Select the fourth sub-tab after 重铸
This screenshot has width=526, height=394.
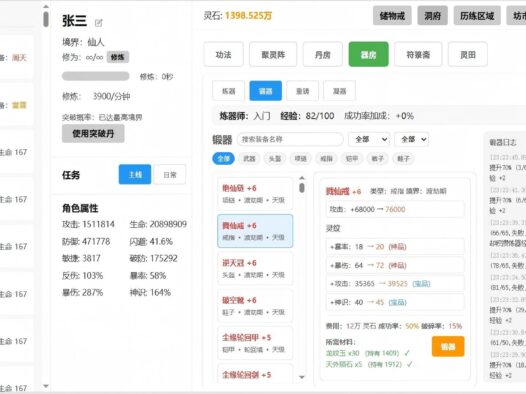339,91
